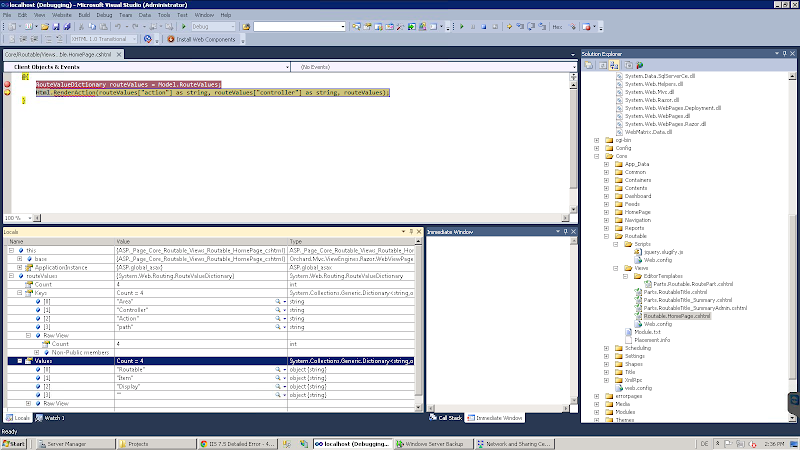This screenshot has width=800, height=450.
Task: Click the Show Next Statement arrow icon
Action: [509, 27]
